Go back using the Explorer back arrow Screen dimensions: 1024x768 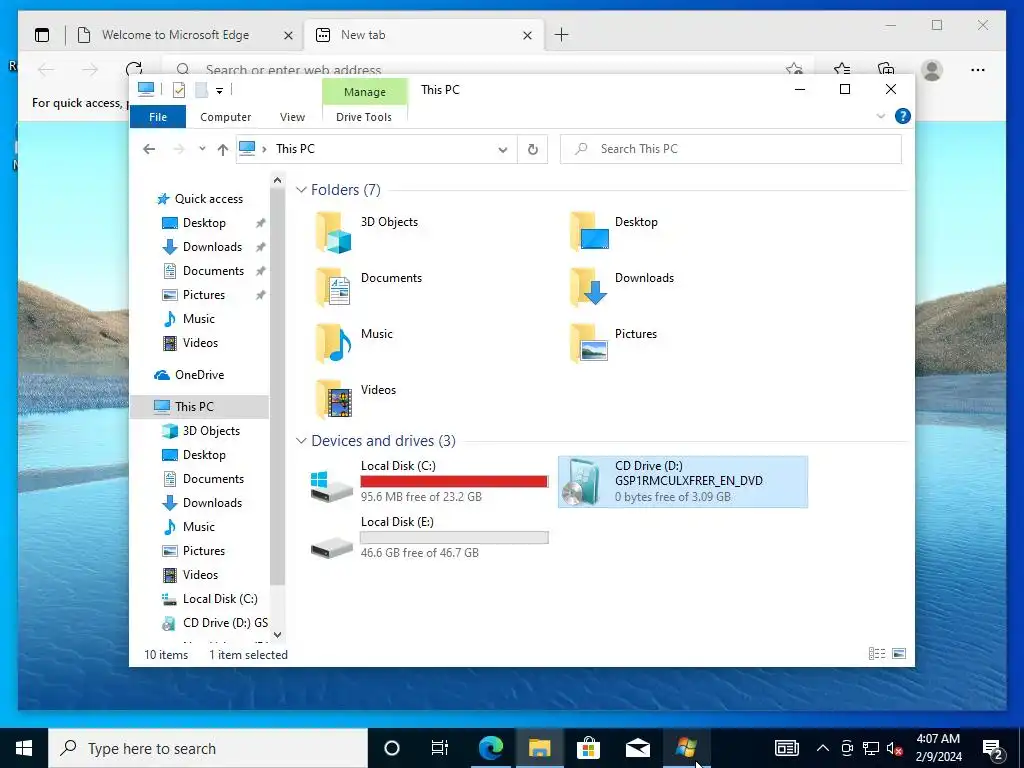(x=149, y=150)
